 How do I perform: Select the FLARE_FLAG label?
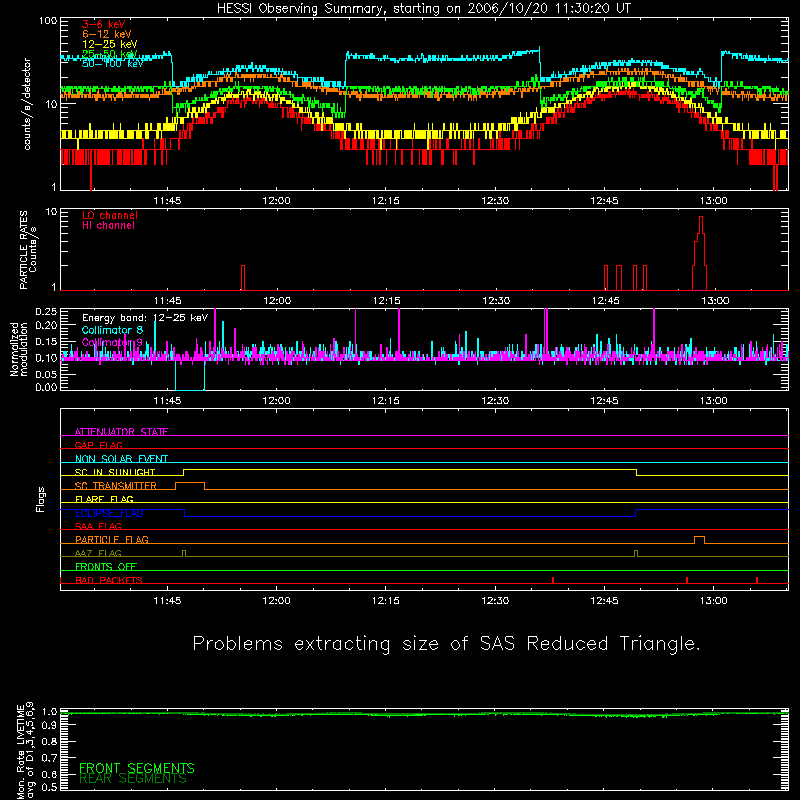tap(104, 499)
